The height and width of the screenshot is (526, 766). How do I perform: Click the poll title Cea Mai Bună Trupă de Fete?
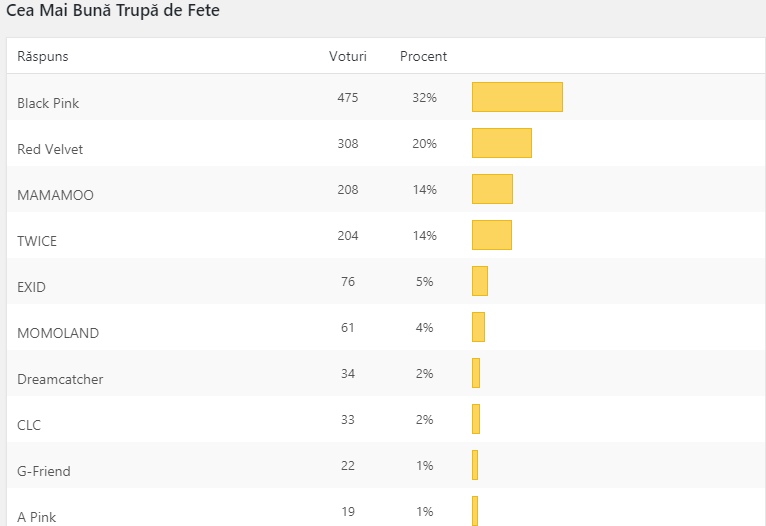click(113, 12)
